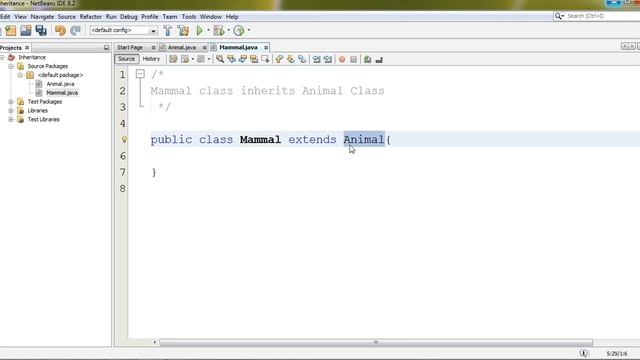
Task: Toggle Highlight Search icon
Action: tap(254, 60)
